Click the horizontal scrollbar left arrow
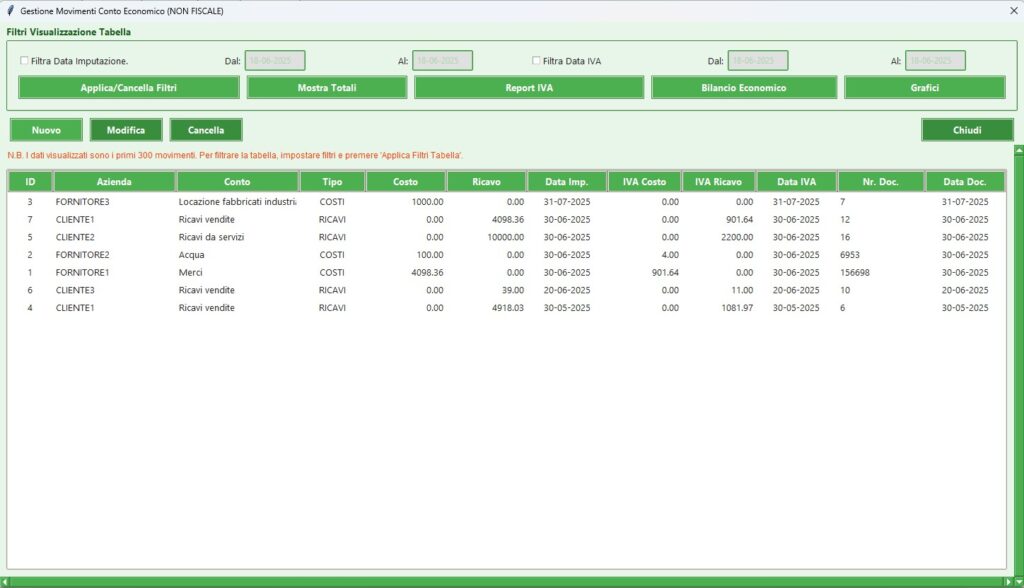The width and height of the screenshot is (1024, 588). tap(5, 581)
